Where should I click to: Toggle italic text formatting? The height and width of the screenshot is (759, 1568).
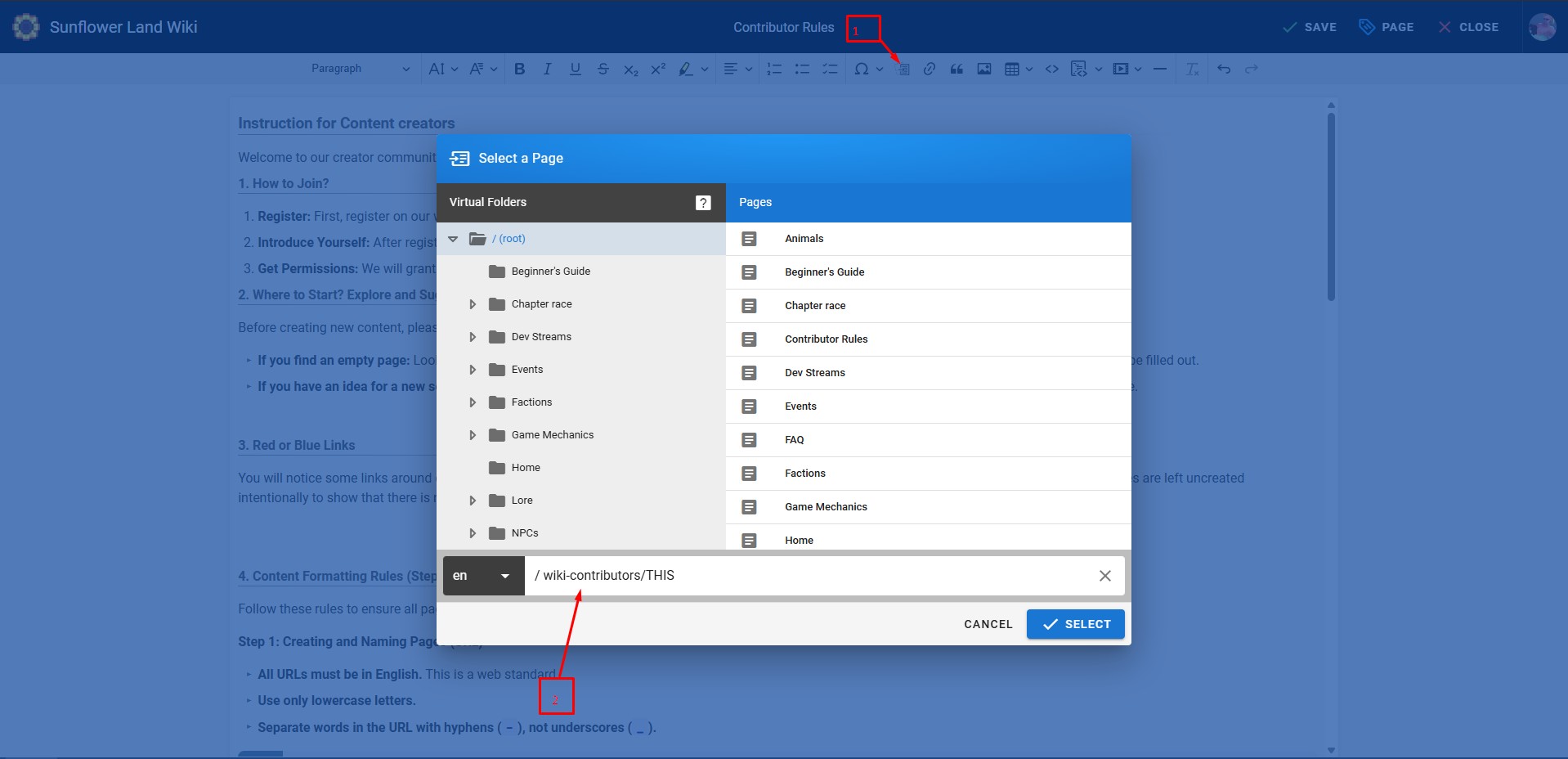(x=547, y=70)
